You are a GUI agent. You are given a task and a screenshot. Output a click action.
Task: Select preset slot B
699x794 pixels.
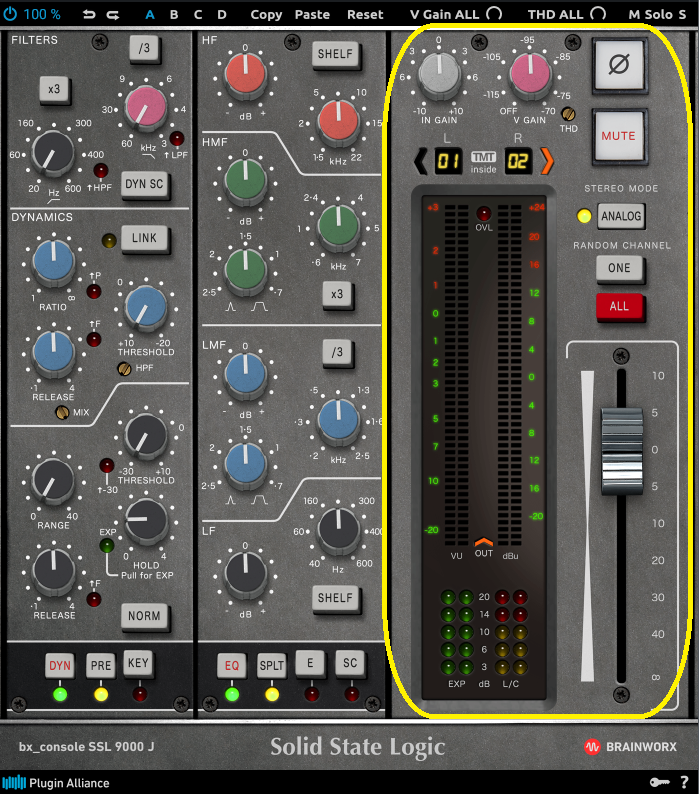[174, 14]
